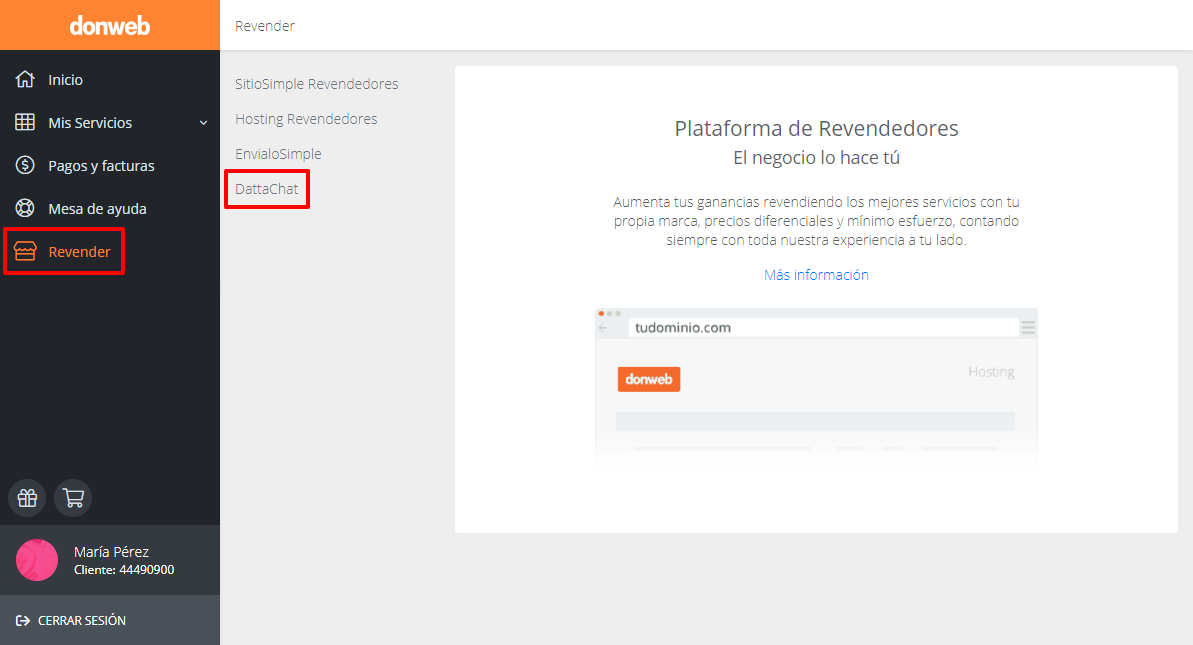Click the Mis Servicios grid icon

point(25,122)
